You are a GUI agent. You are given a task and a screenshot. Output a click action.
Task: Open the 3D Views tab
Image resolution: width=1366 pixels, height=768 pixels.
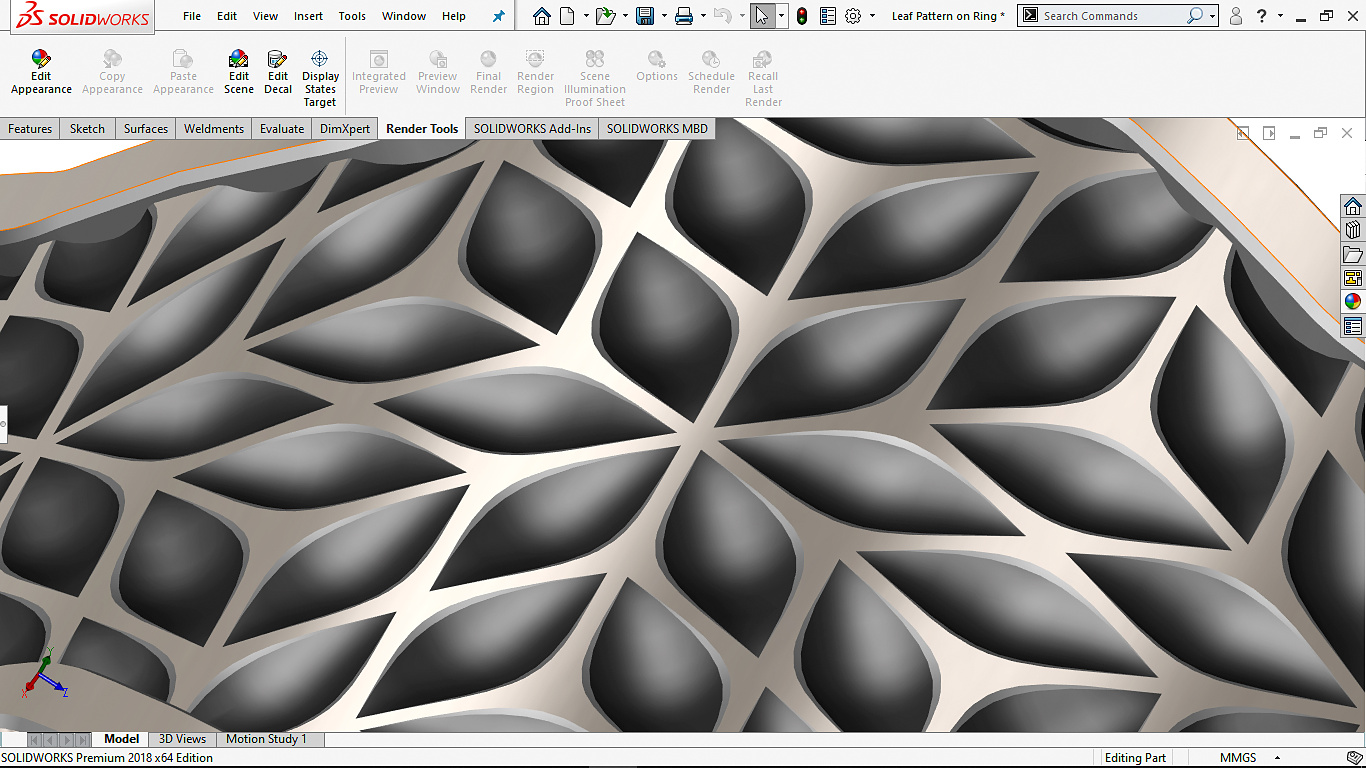pos(182,739)
